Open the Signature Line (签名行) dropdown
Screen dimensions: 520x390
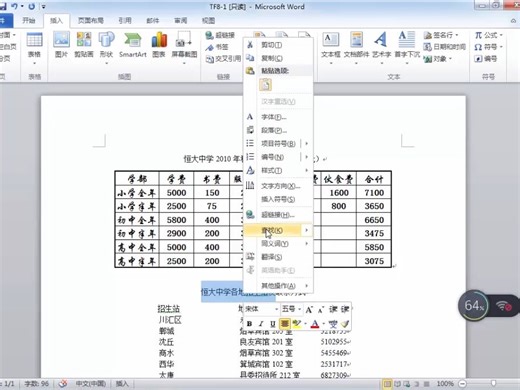(x=441, y=35)
